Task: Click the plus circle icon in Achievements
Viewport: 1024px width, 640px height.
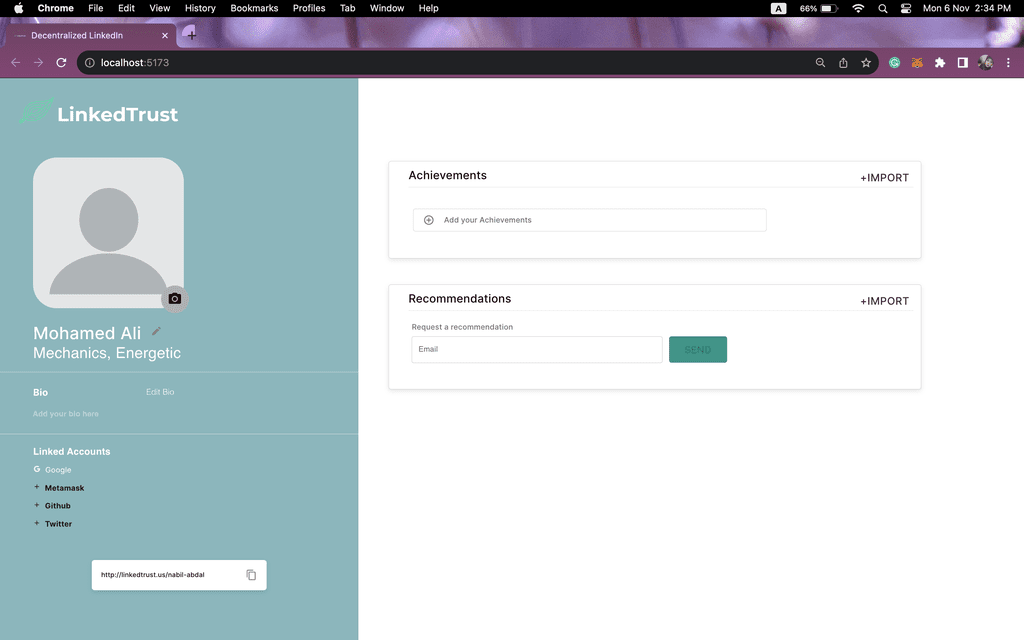Action: 428,220
